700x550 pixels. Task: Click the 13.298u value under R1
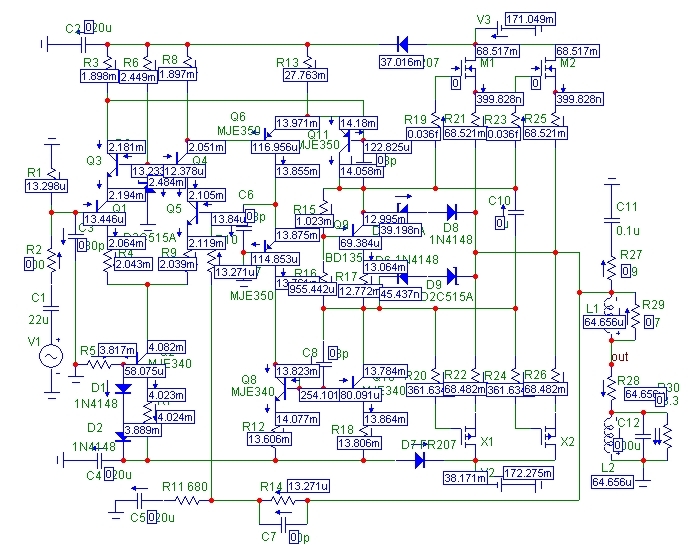pos(46,186)
